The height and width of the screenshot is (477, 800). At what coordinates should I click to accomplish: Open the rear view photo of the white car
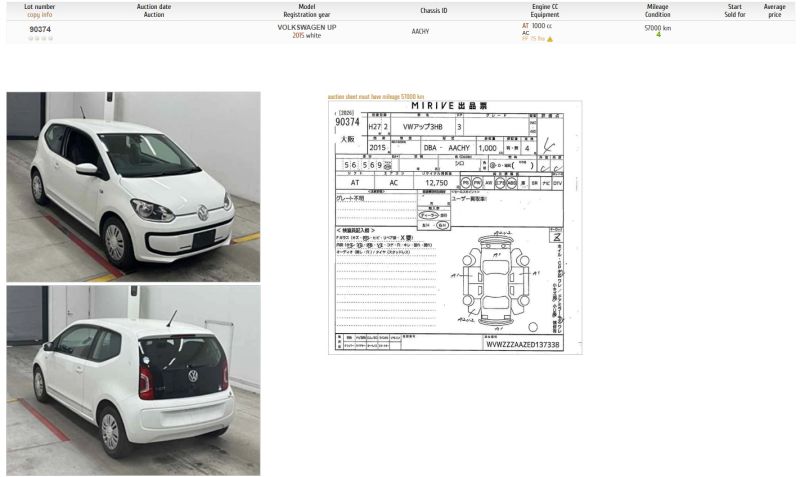133,381
